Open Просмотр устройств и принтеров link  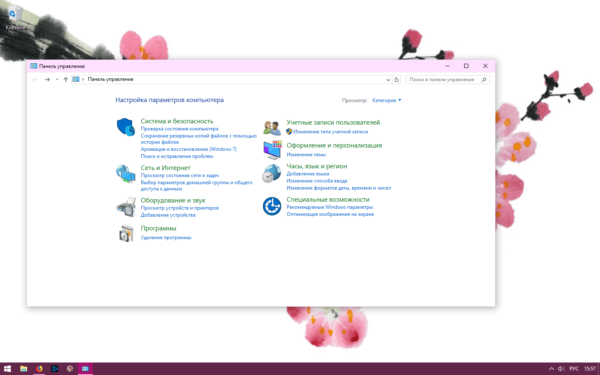180,208
